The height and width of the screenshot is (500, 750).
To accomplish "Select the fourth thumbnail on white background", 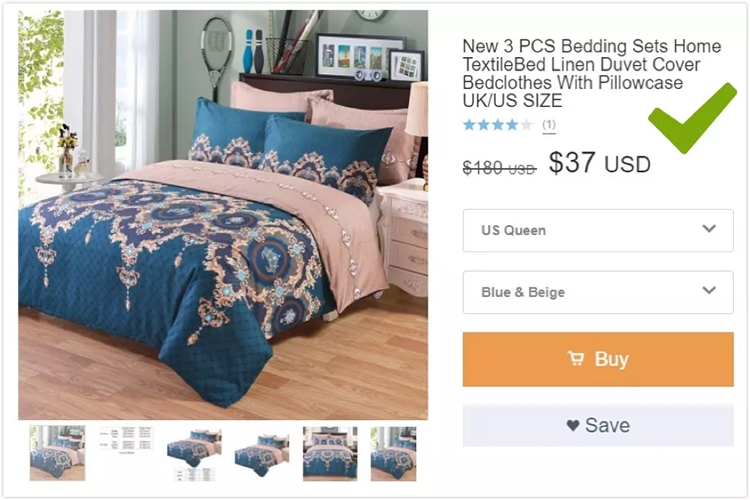I will (x=262, y=454).
